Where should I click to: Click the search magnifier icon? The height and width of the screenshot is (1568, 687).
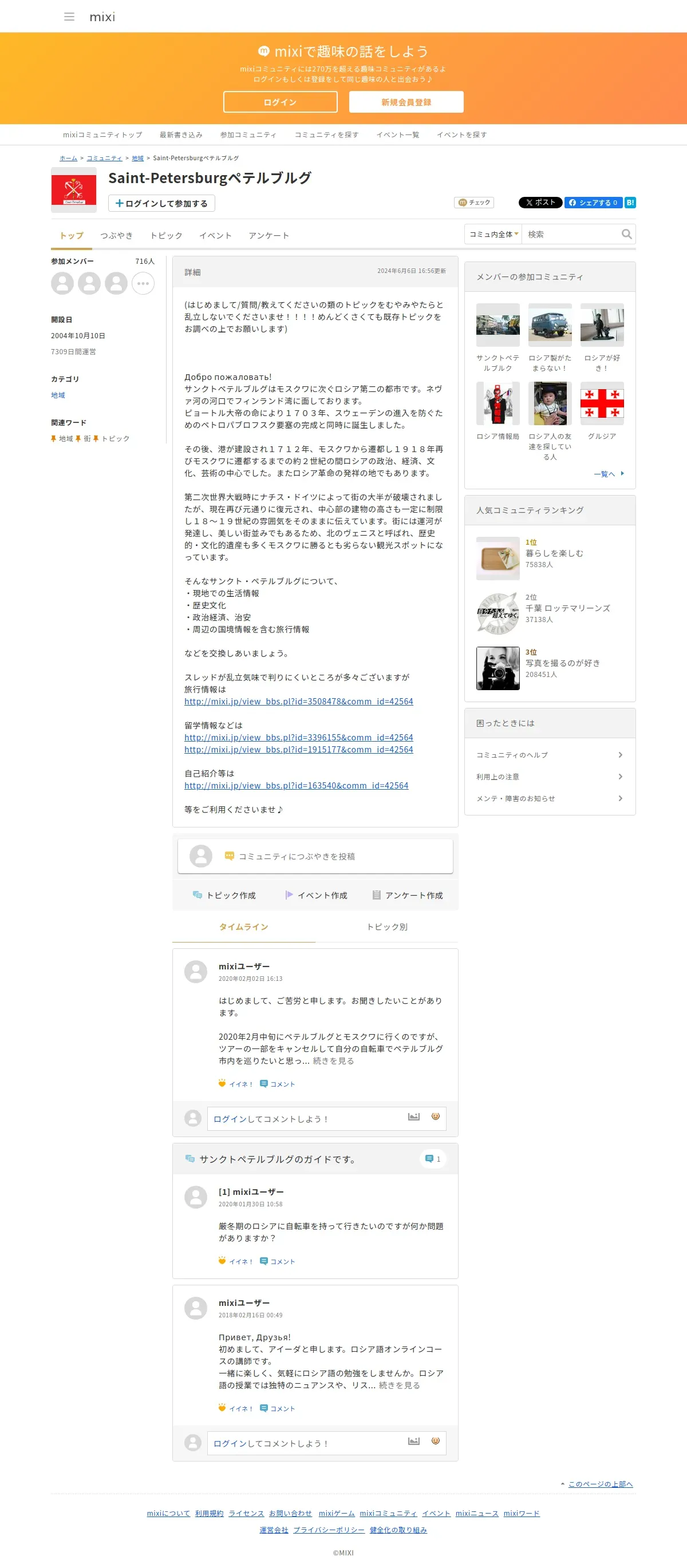627,235
